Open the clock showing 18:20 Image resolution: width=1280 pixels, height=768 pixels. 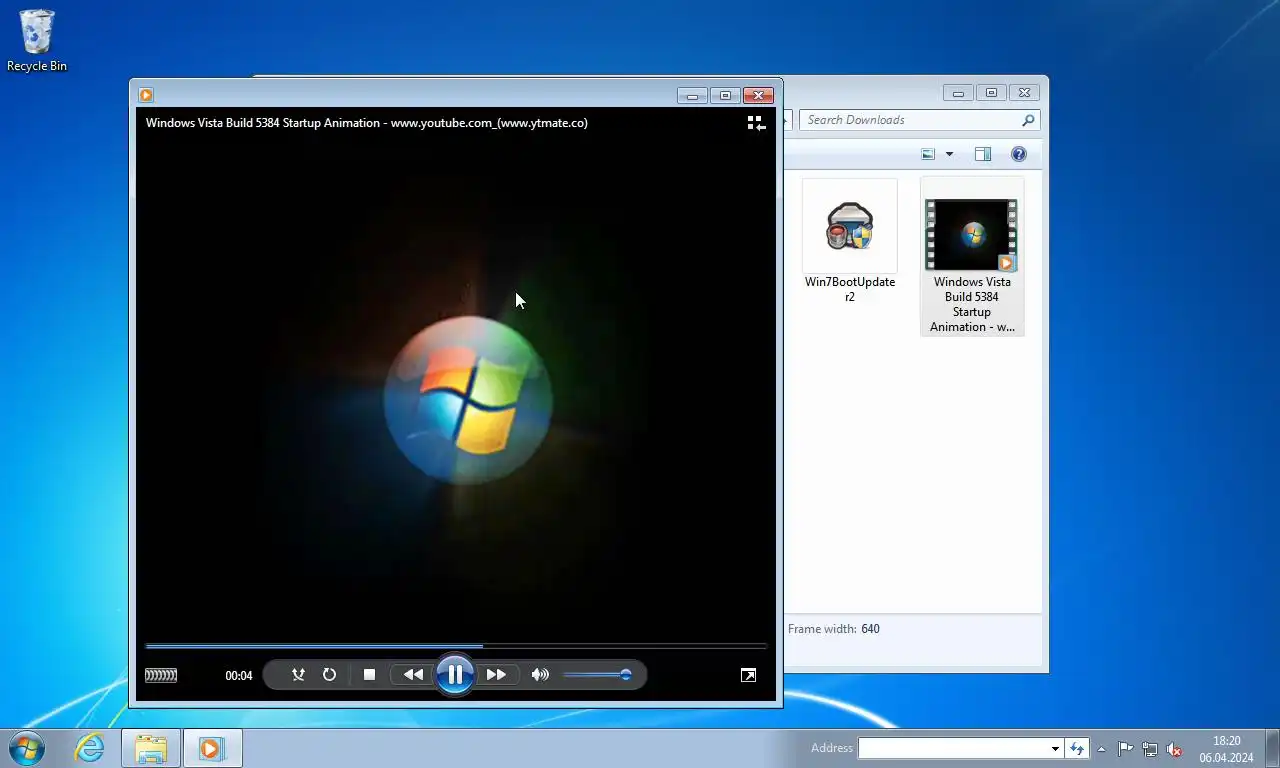(1226, 749)
